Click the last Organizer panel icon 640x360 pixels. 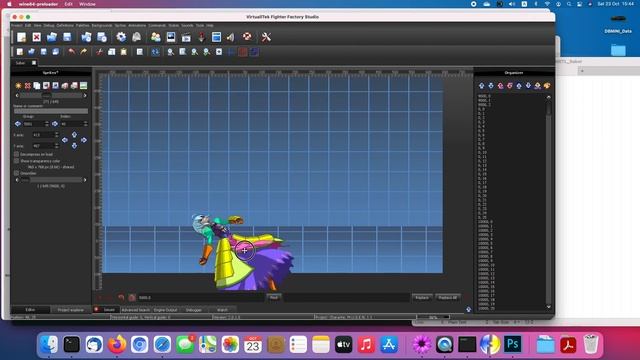pos(547,86)
